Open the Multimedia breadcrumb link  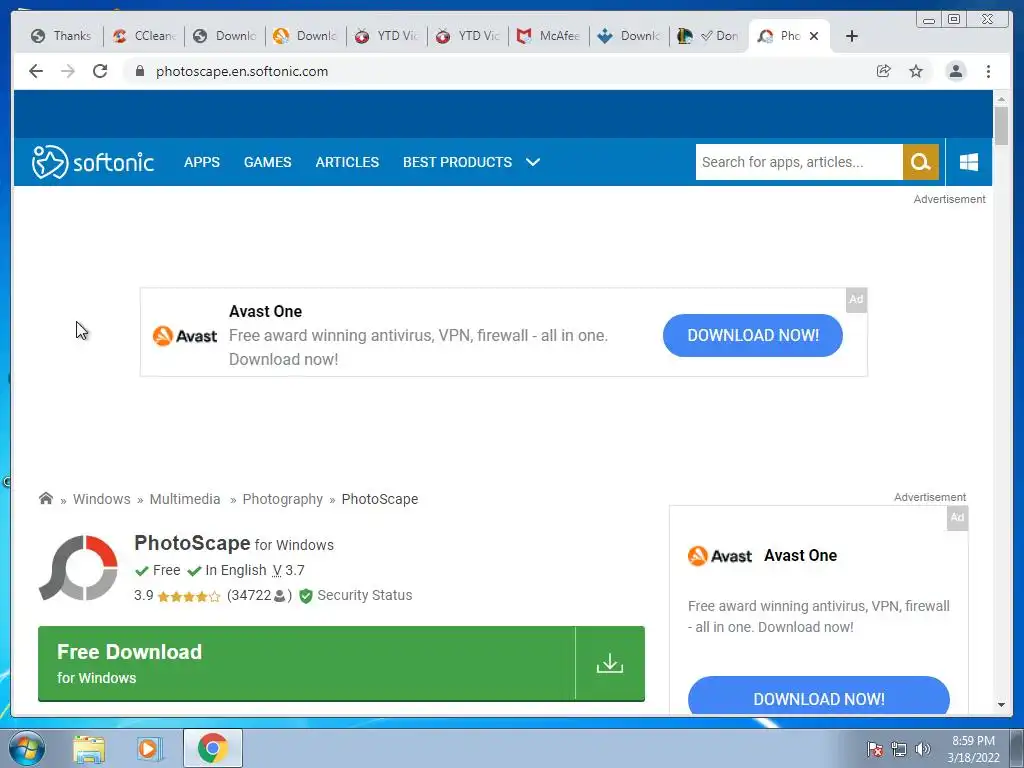click(185, 499)
